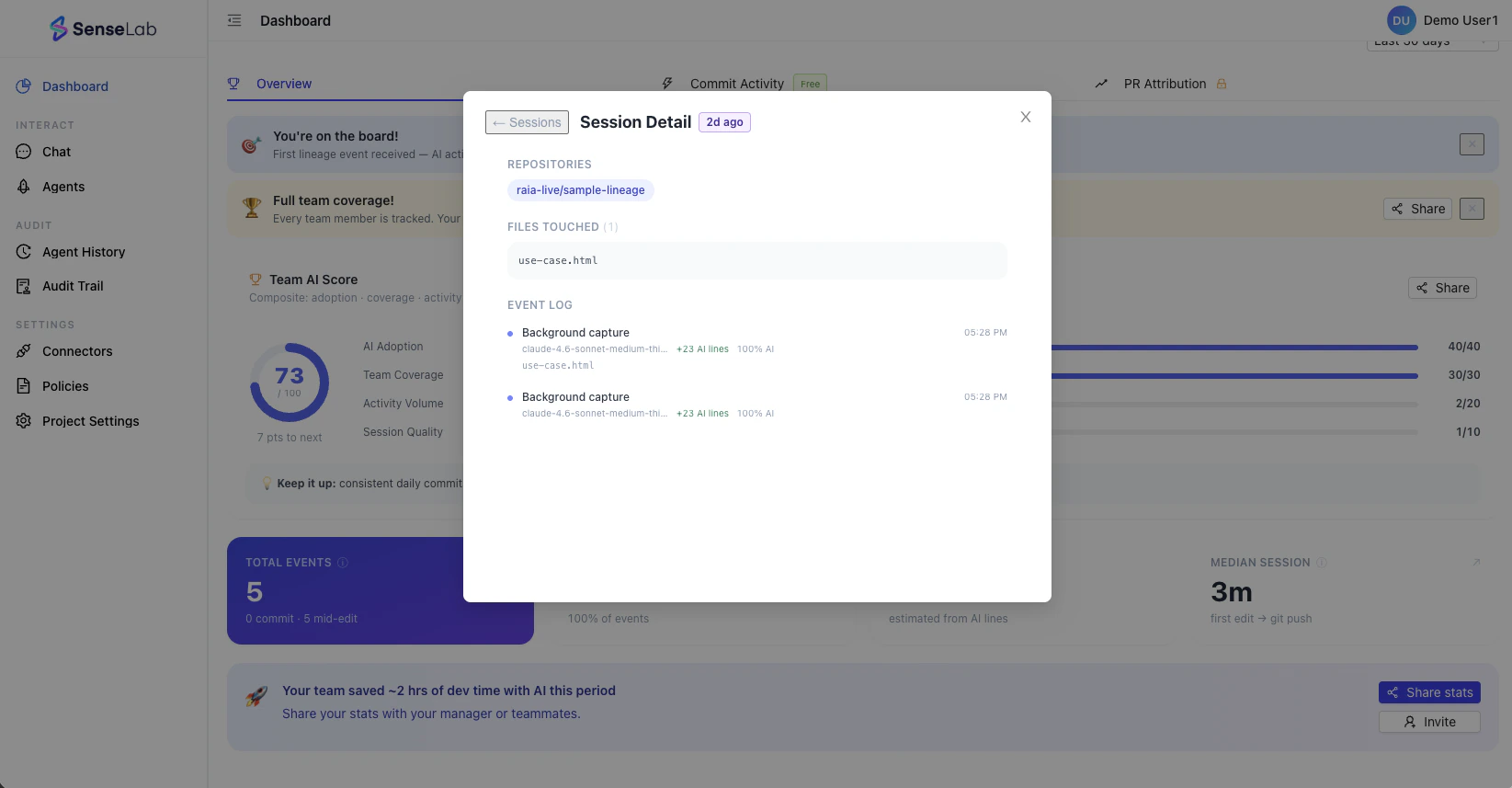Click the Median Session info icon

(1322, 563)
